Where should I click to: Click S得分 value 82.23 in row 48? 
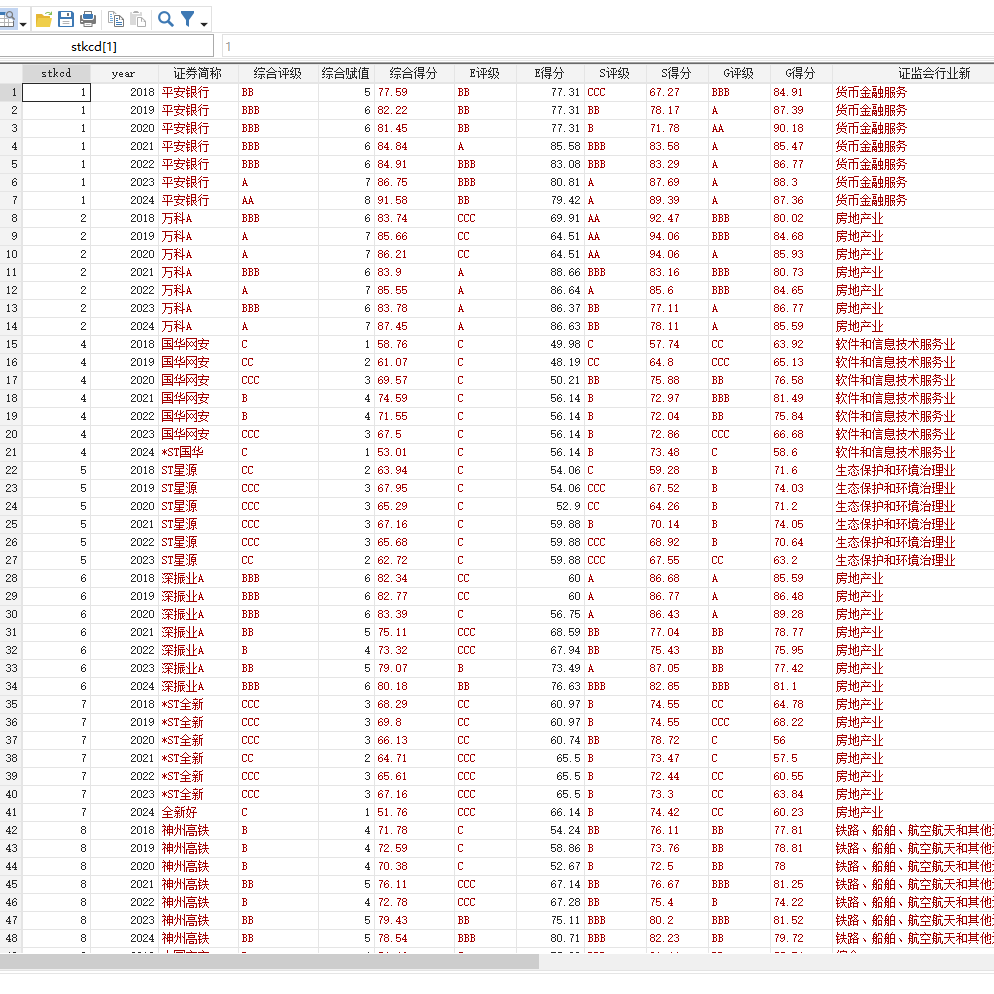[x=664, y=938]
